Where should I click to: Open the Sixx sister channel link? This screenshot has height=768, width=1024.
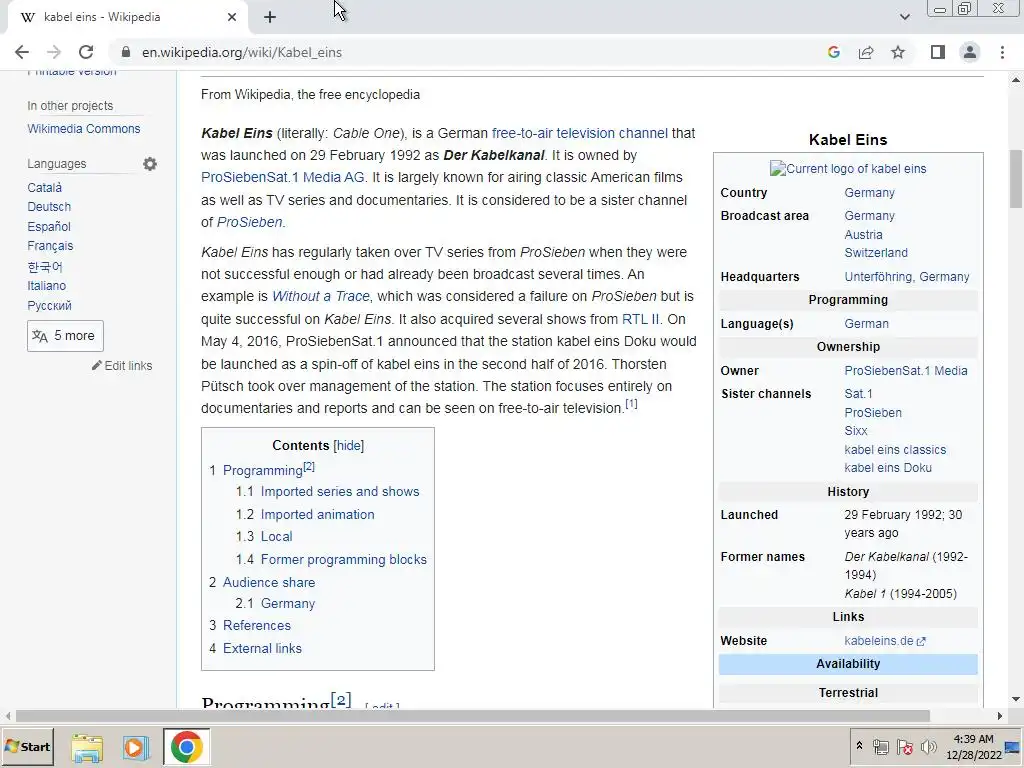(x=856, y=431)
